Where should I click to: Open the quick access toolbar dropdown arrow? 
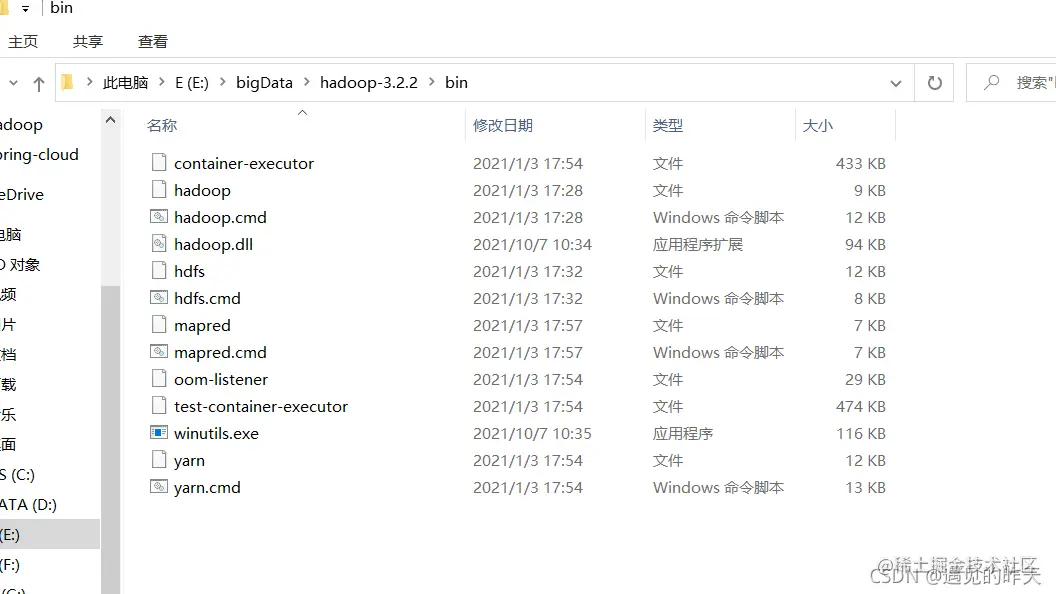click(x=26, y=9)
